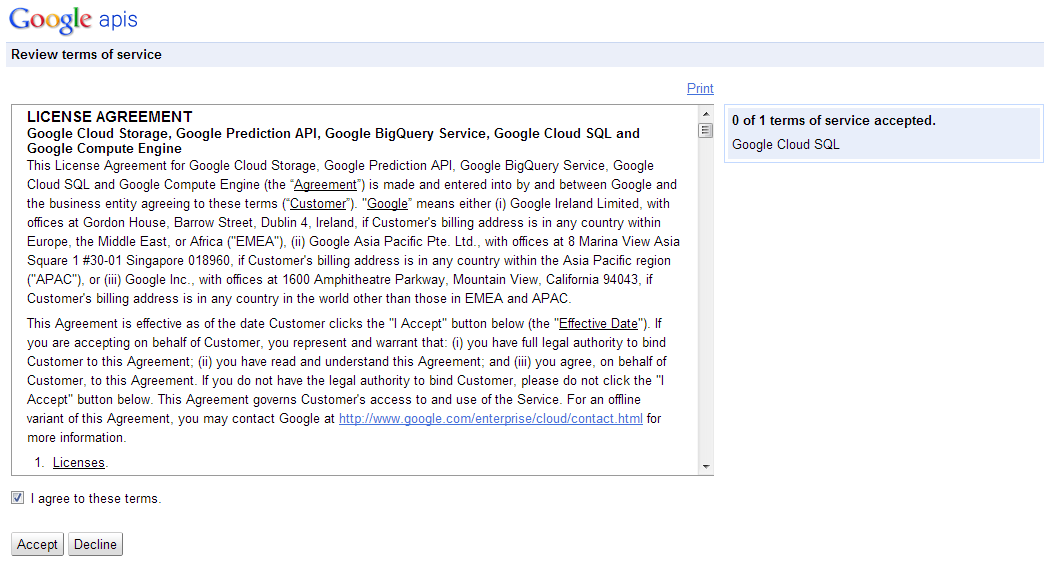Open the enterprise cloud contact.html link

(x=490, y=419)
